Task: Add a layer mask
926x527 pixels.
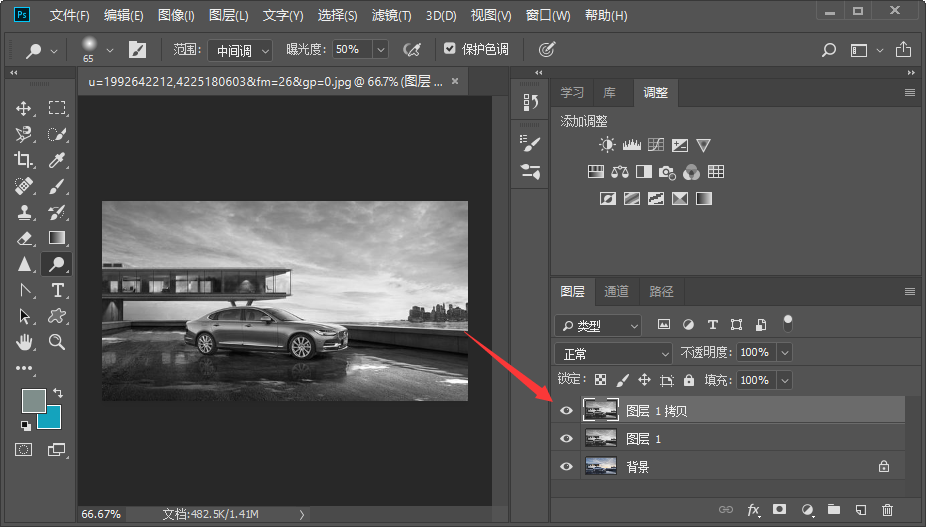Action: tap(780, 509)
